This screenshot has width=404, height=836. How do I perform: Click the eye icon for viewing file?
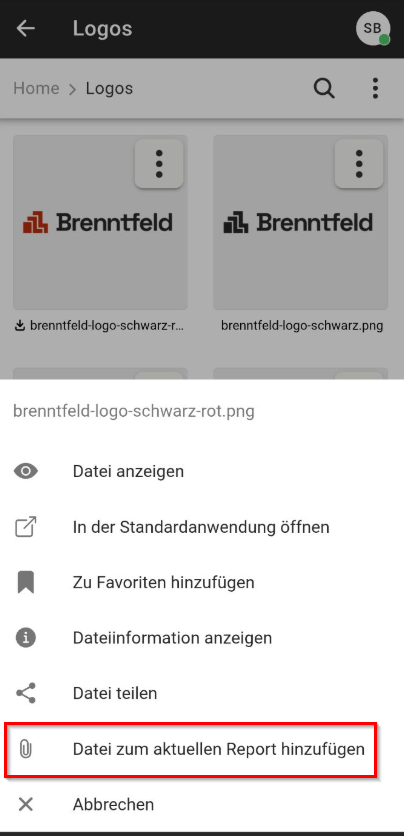point(26,471)
